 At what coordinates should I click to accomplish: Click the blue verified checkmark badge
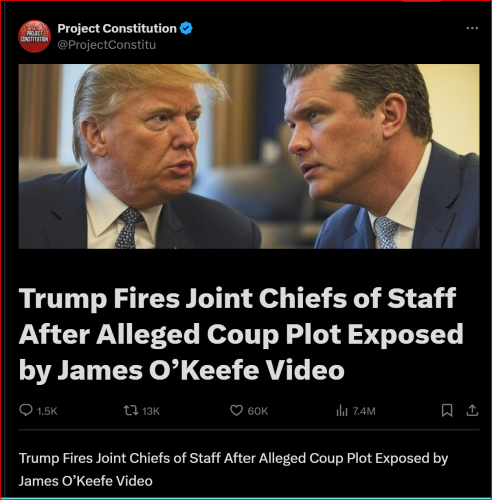(186, 28)
